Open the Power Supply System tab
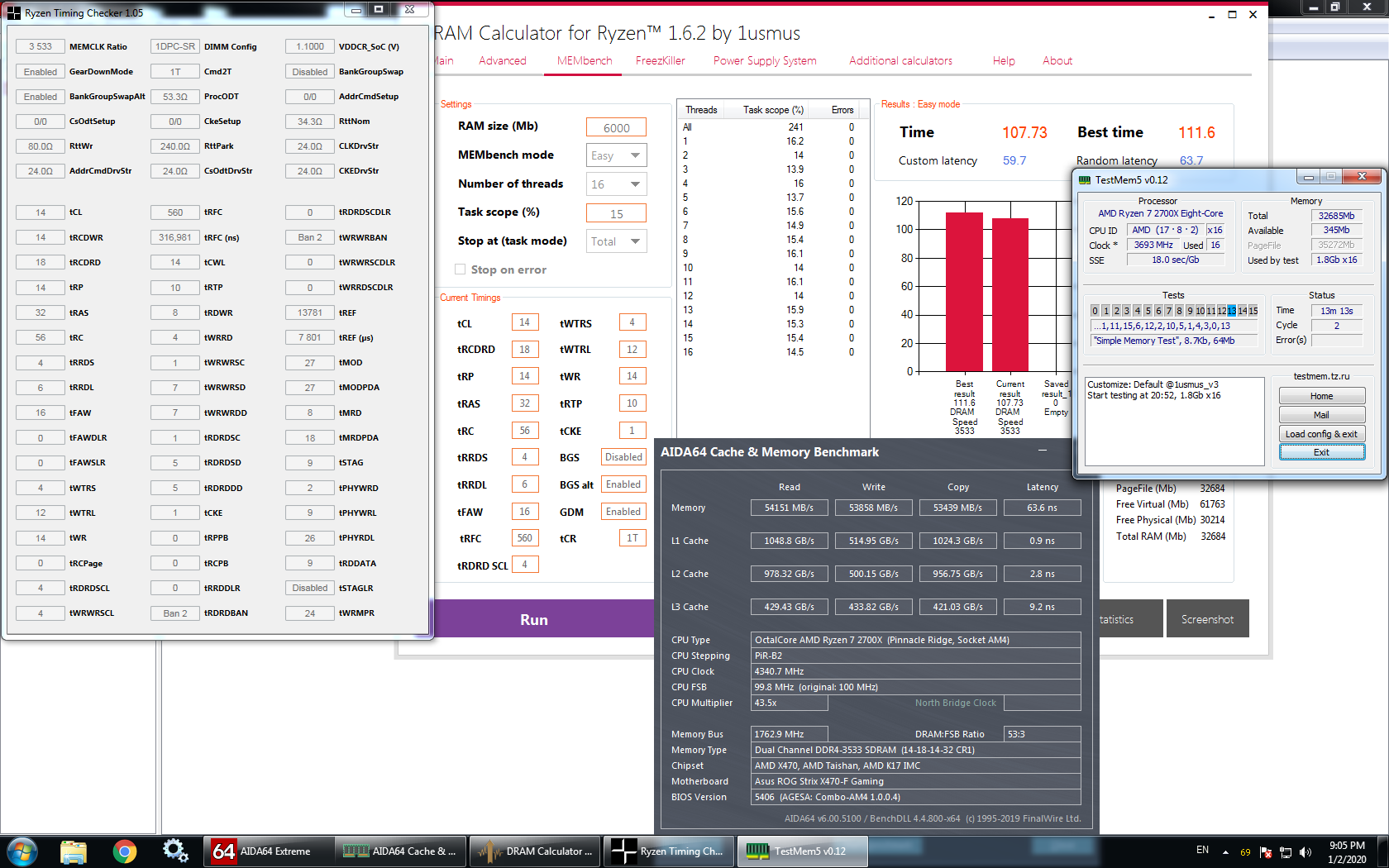This screenshot has width=1389, height=868. coord(765,60)
